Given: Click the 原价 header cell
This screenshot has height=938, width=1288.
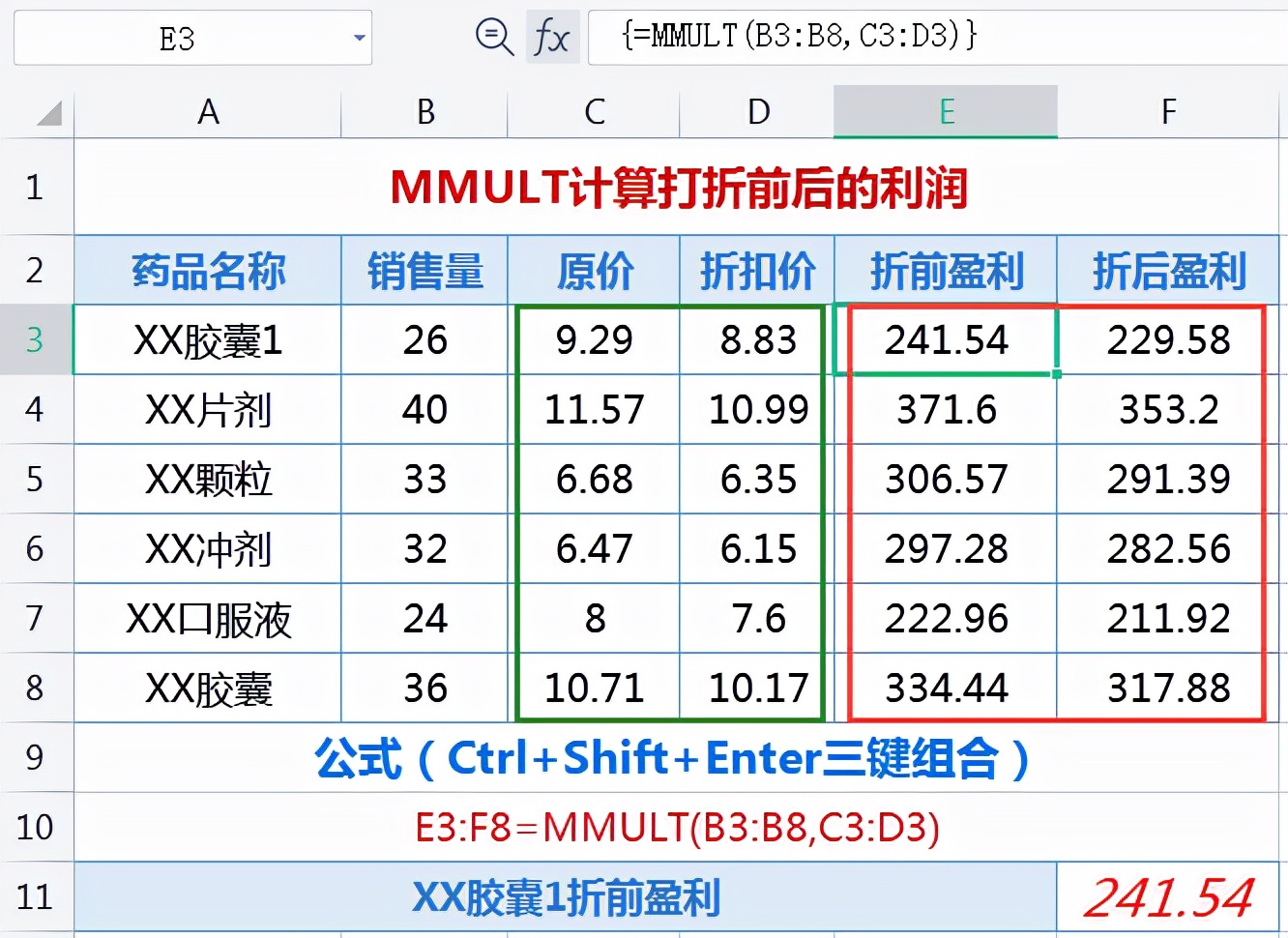Looking at the screenshot, I should point(594,270).
